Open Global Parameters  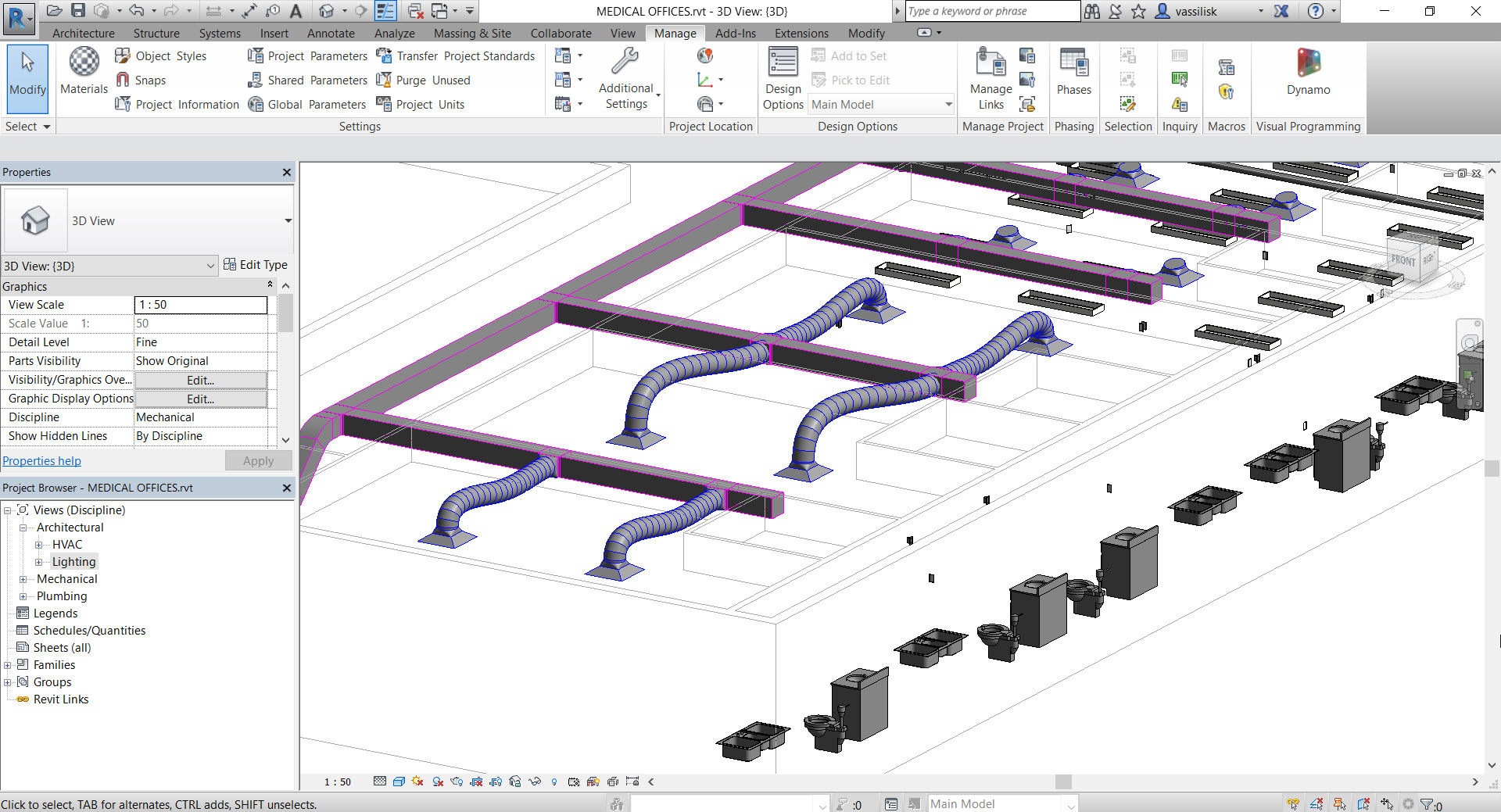(x=306, y=104)
